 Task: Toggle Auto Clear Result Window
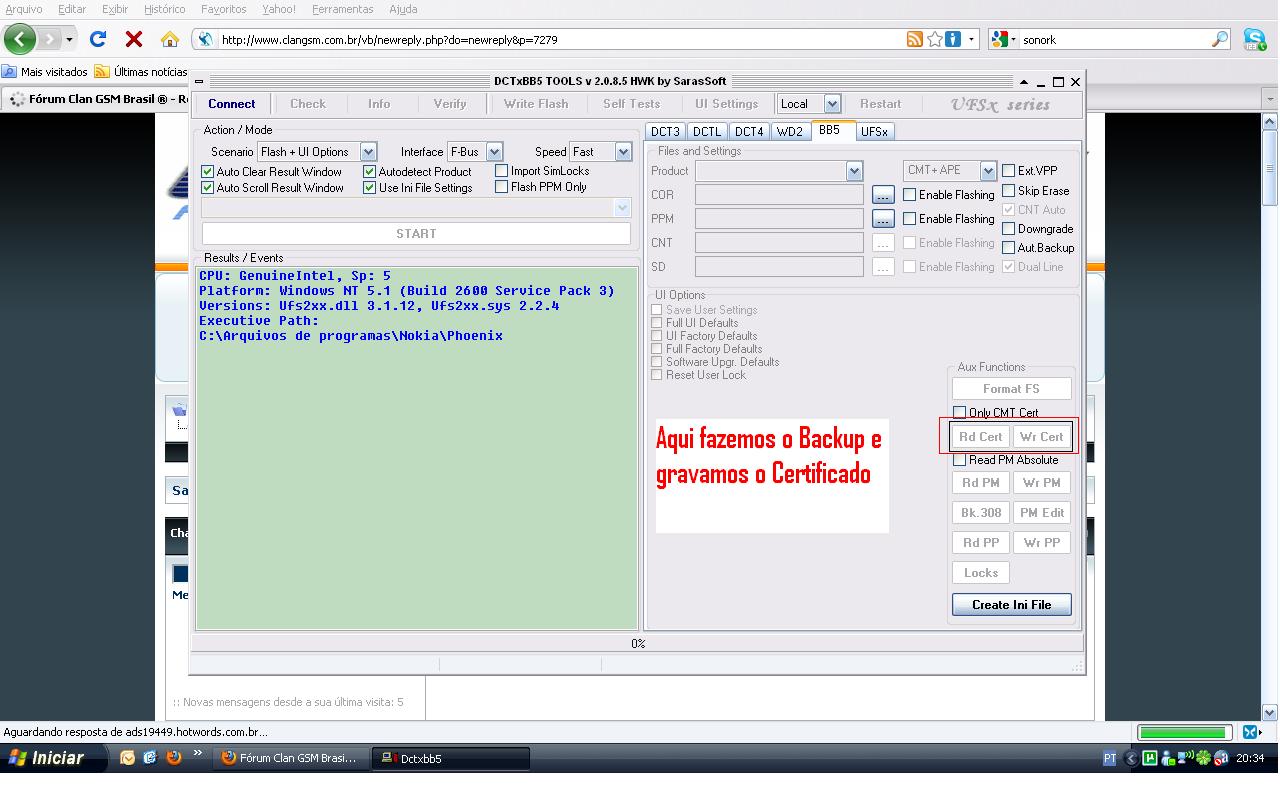(x=208, y=172)
